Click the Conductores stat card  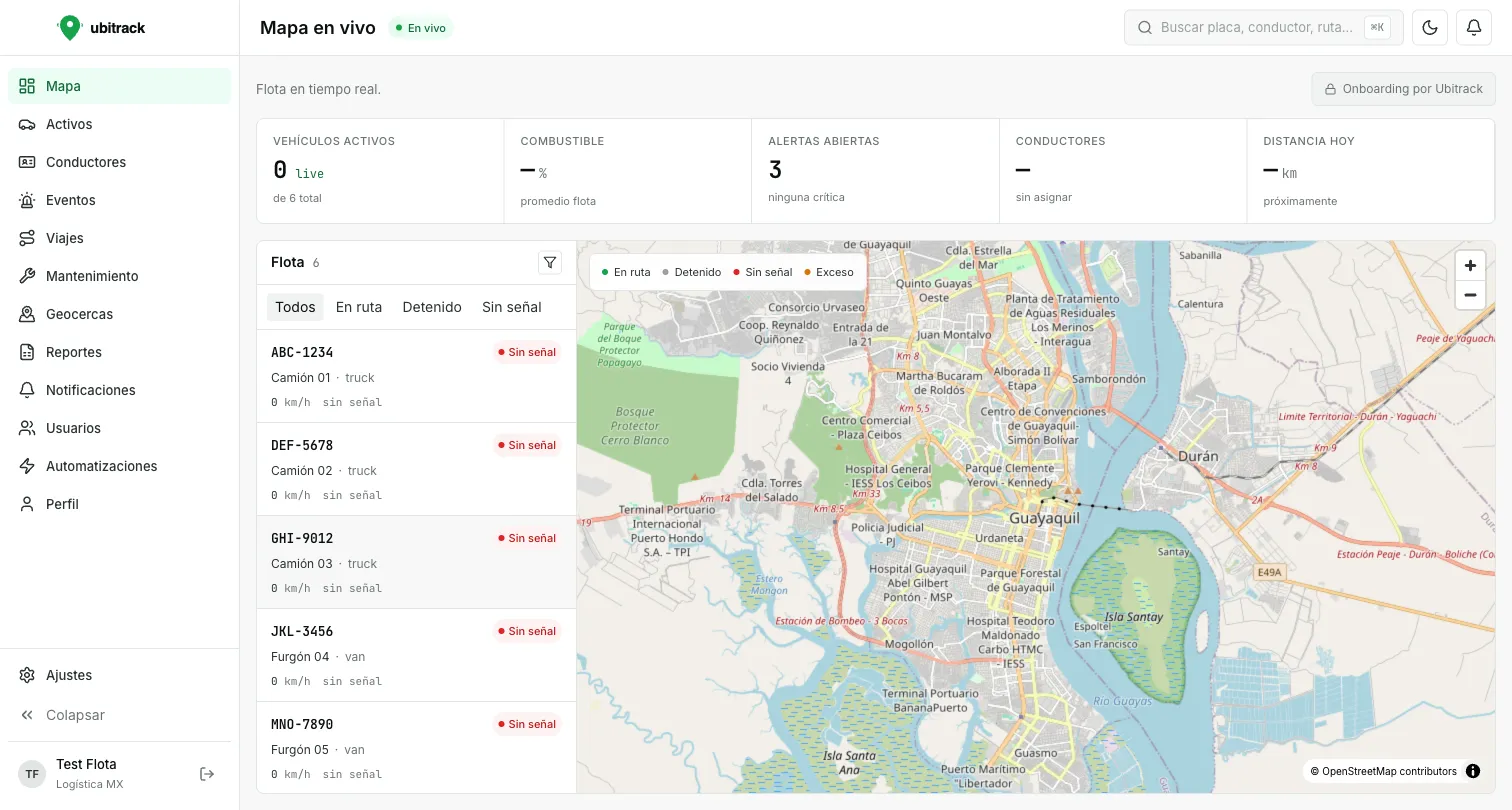pos(1123,171)
